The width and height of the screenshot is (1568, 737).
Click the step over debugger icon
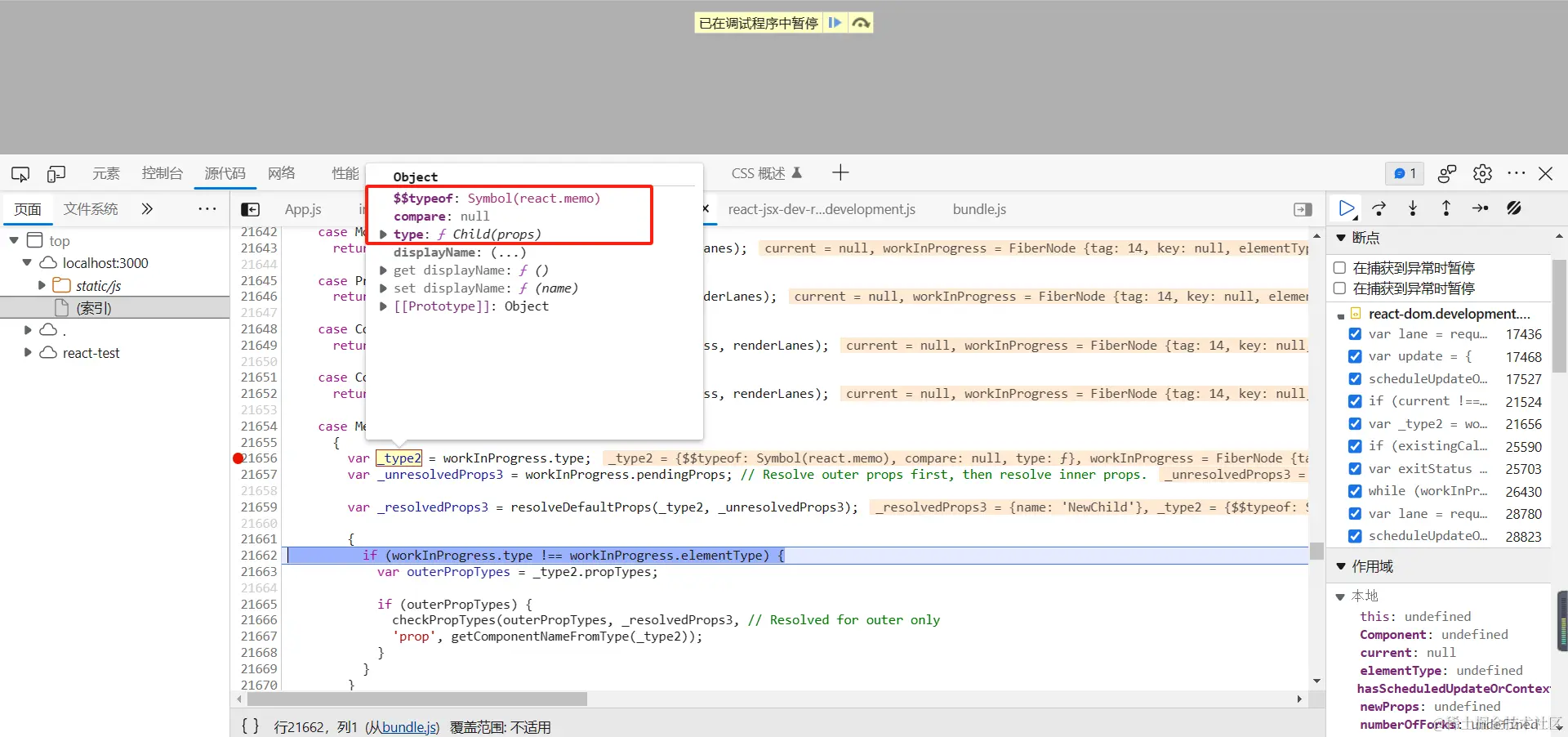tap(1379, 209)
